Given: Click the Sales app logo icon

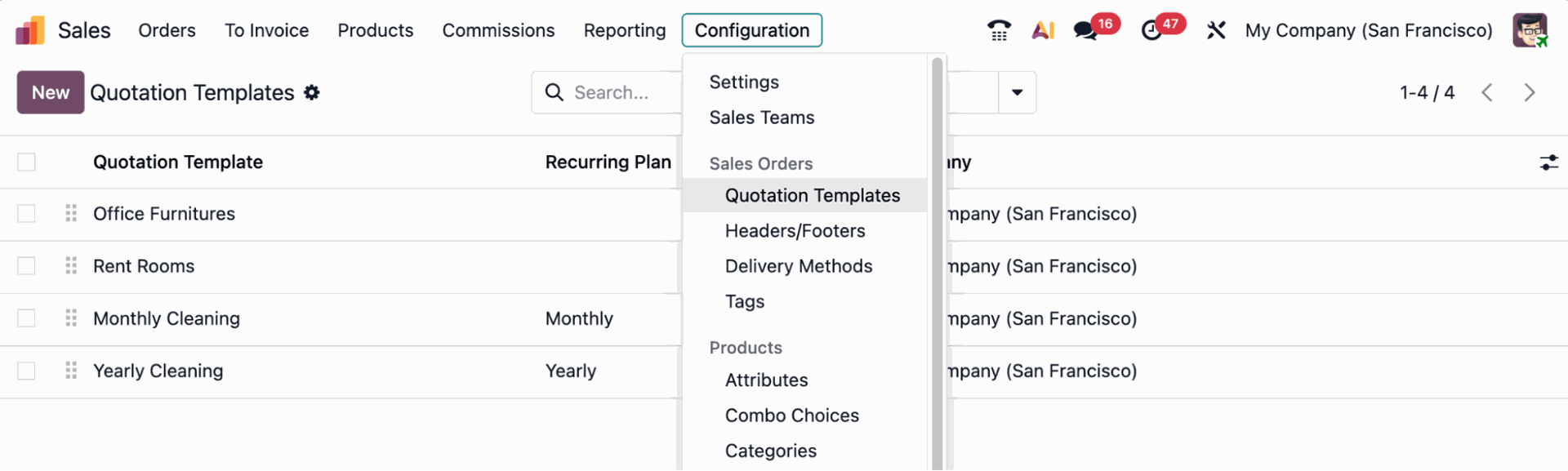Looking at the screenshot, I should click(x=30, y=31).
